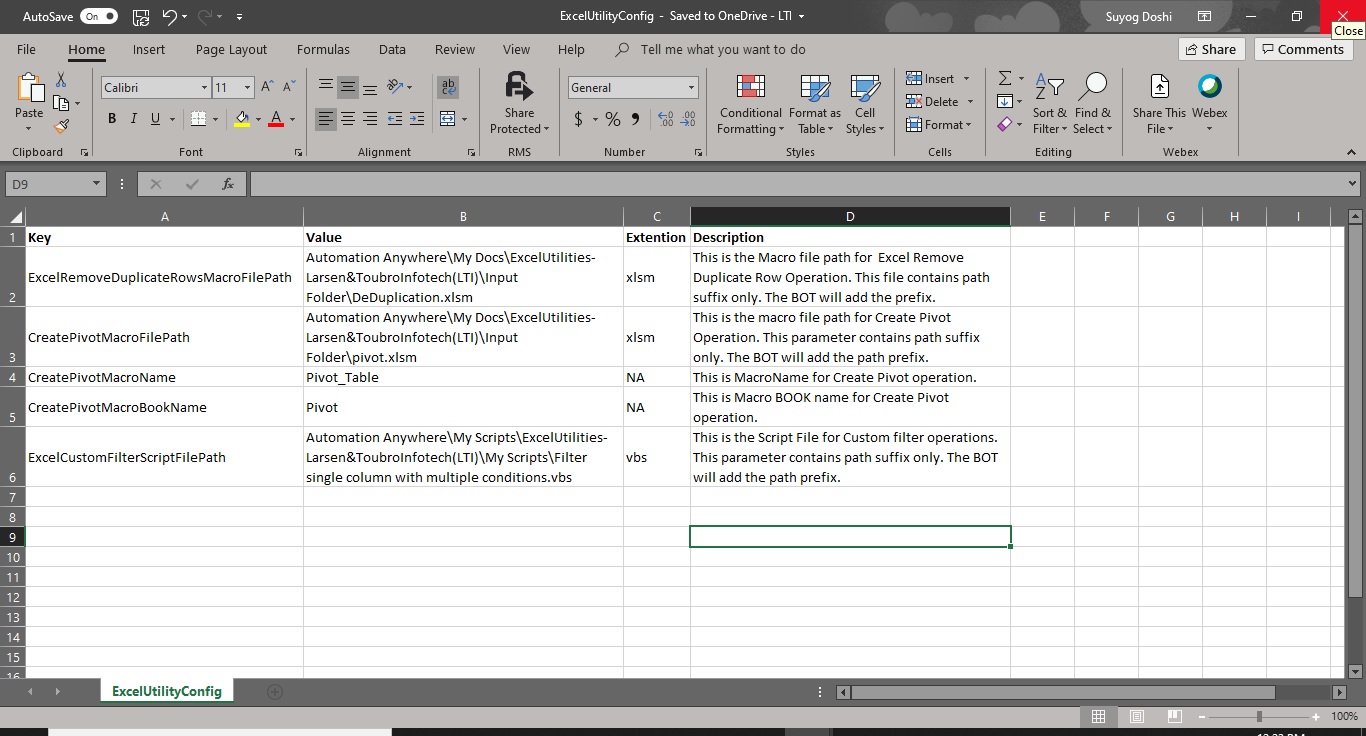Image resolution: width=1366 pixels, height=736 pixels.
Task: Click the Insert Function fx icon
Action: (228, 184)
